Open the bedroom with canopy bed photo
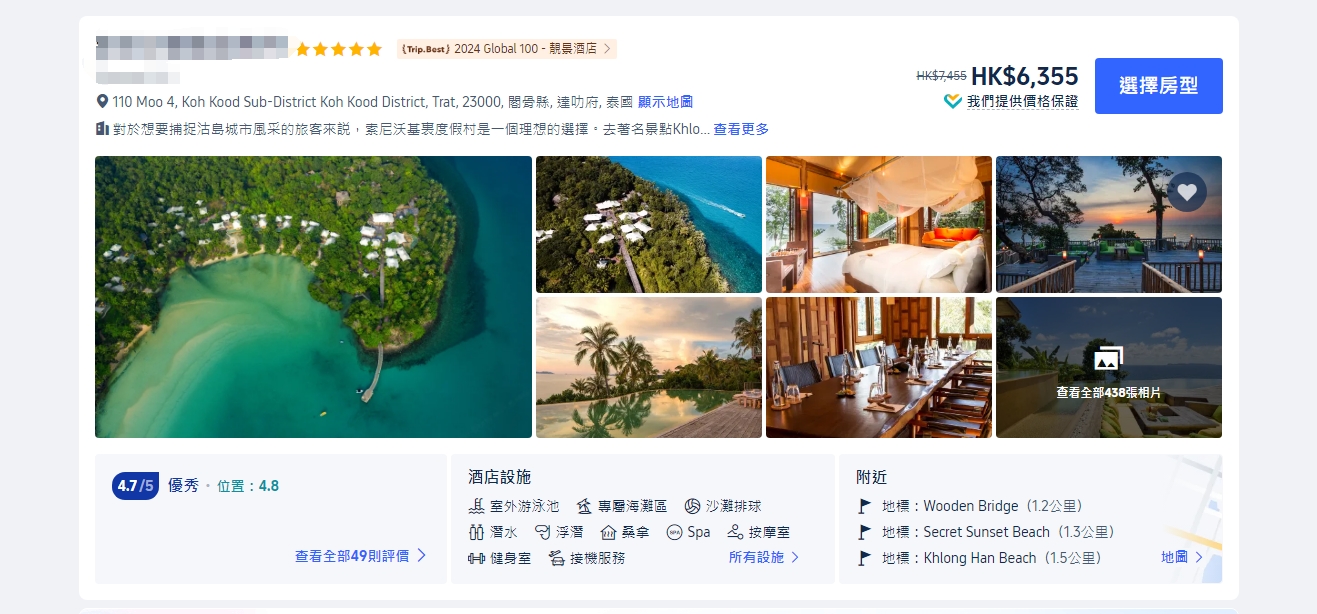 click(879, 224)
